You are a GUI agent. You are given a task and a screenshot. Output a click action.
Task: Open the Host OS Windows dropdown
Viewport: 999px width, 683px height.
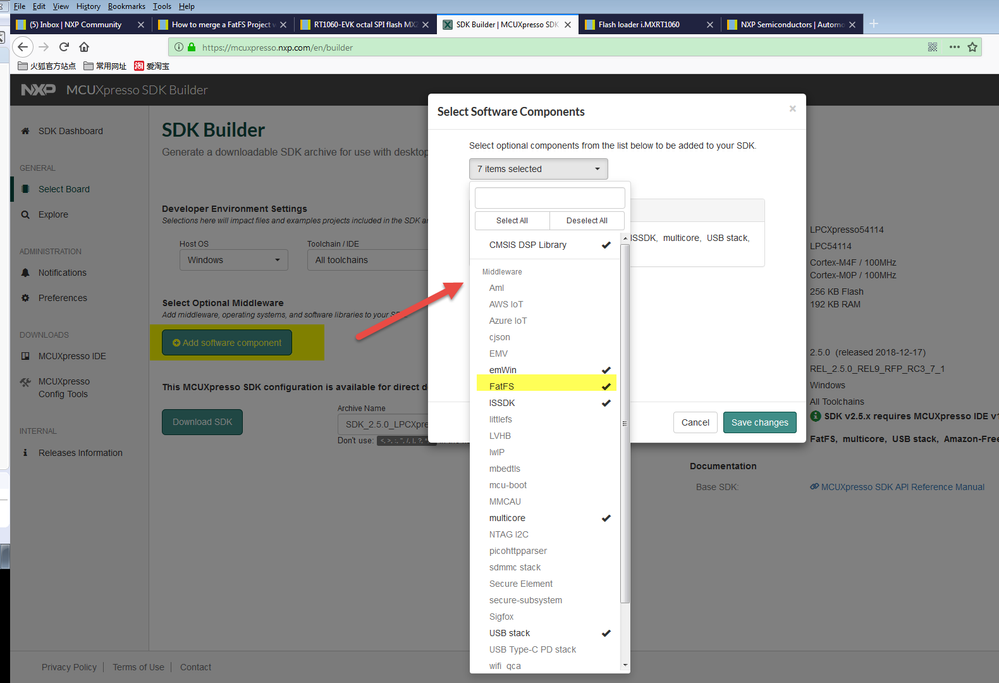click(x=234, y=260)
